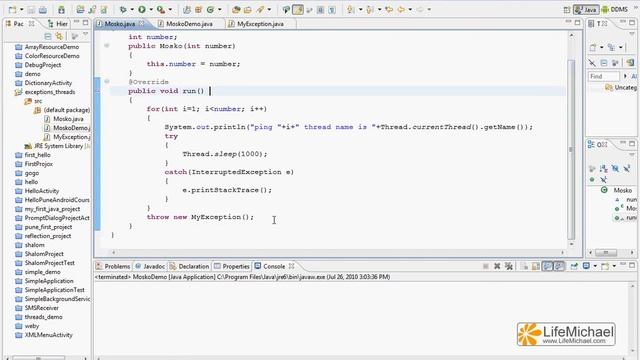Toggle Link with Editor in Package Explorer
The height and width of the screenshot is (360, 640).
[x=59, y=36]
